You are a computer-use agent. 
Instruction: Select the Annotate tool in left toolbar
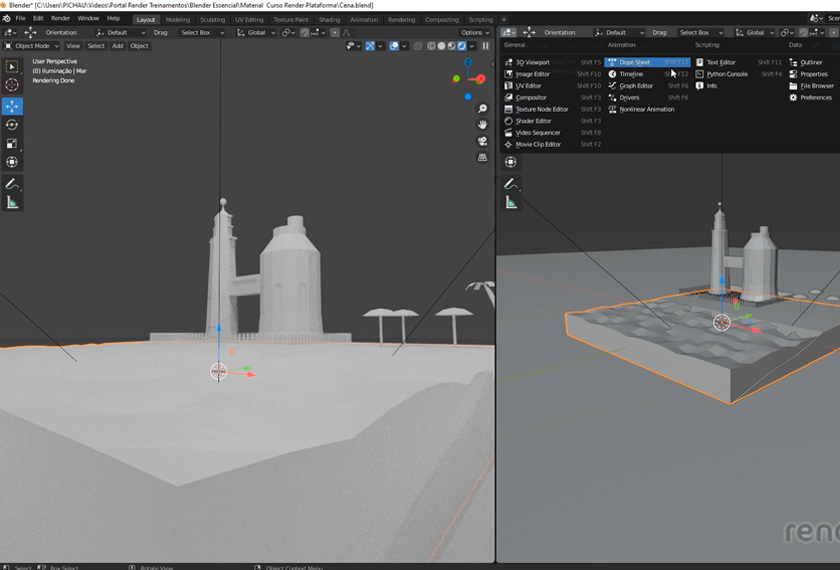pyautogui.click(x=12, y=184)
